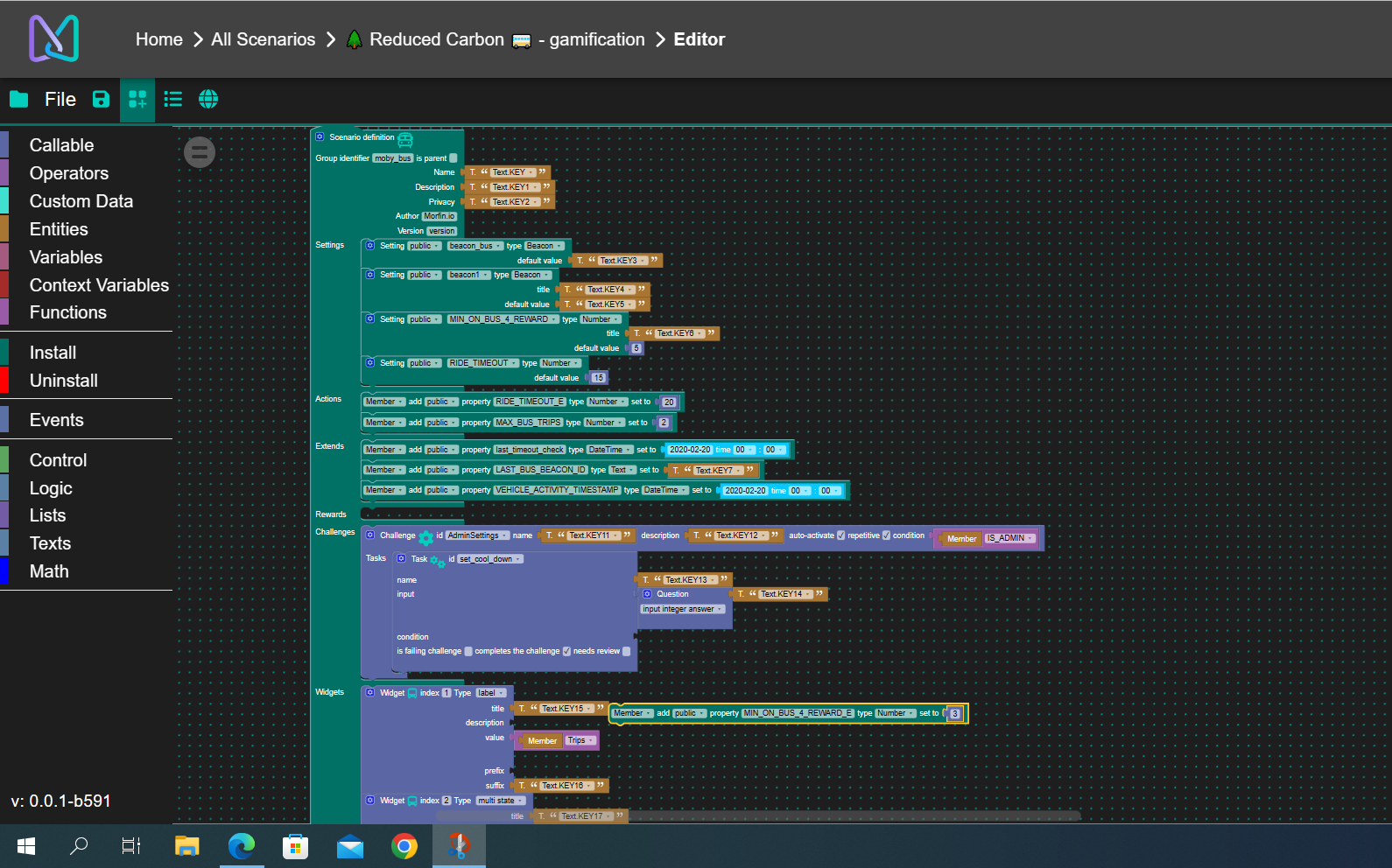The width and height of the screenshot is (1392, 868).
Task: Open the Math block category
Action: point(49,571)
